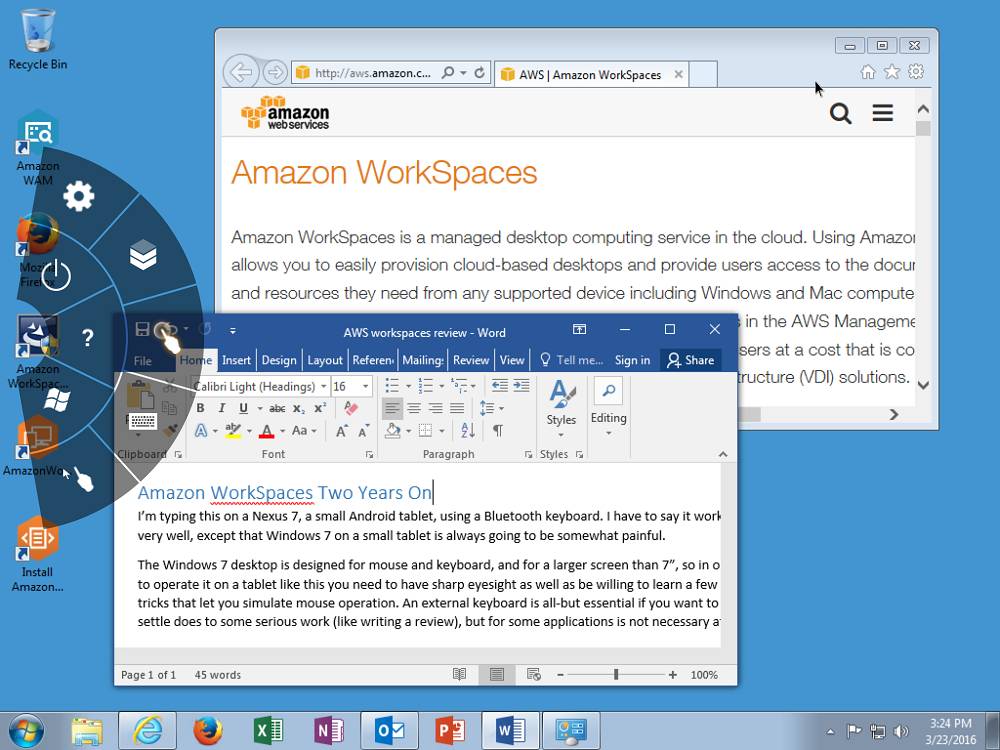The image size is (1000, 750).
Task: Select the Format Painter icon
Action: tap(172, 430)
